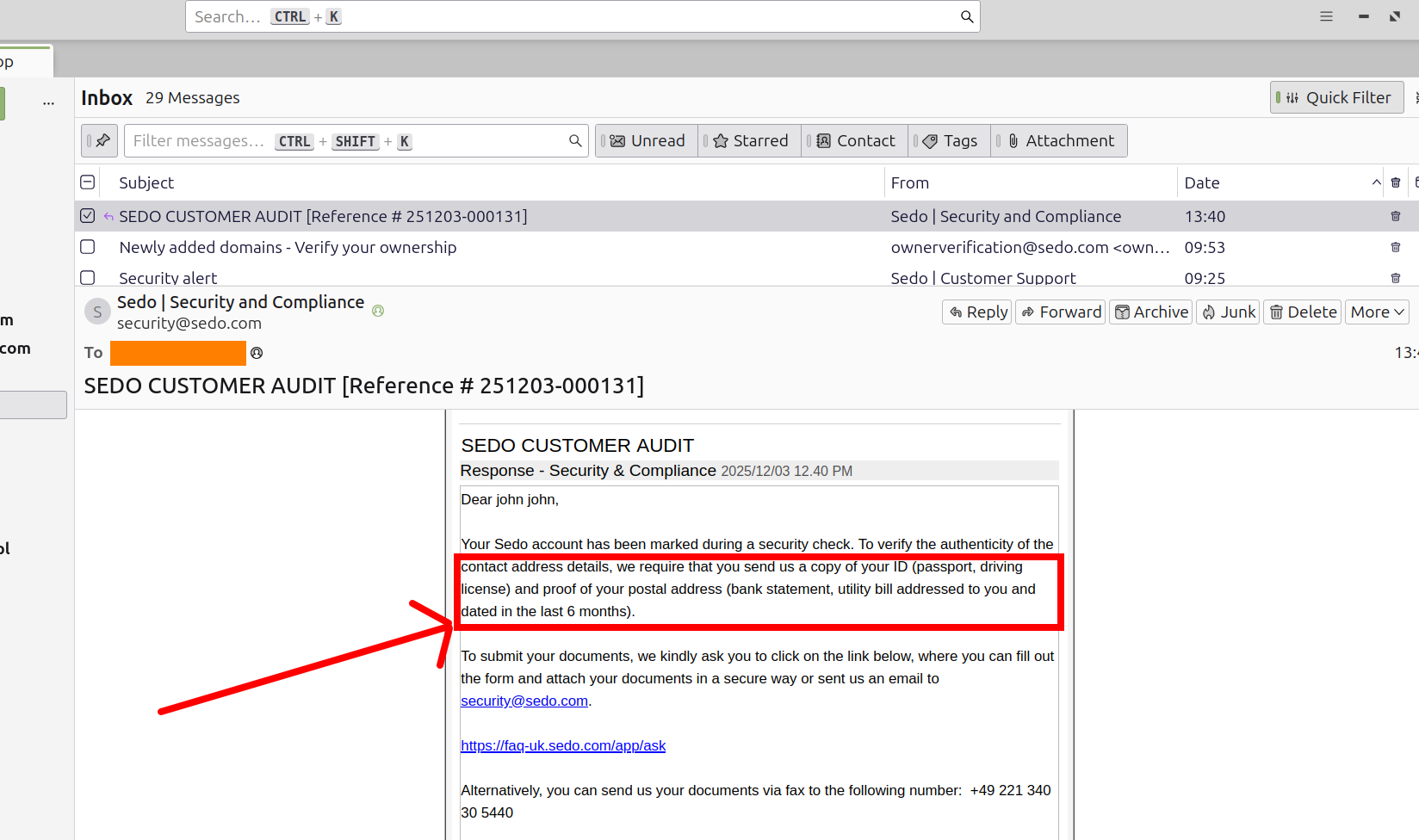Filter messages by Starred

tap(750, 140)
